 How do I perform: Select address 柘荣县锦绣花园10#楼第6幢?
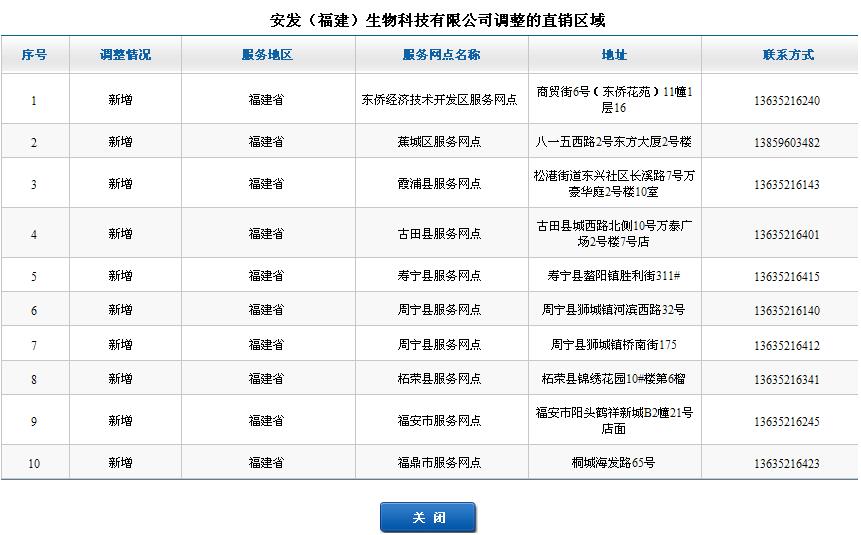coord(614,378)
